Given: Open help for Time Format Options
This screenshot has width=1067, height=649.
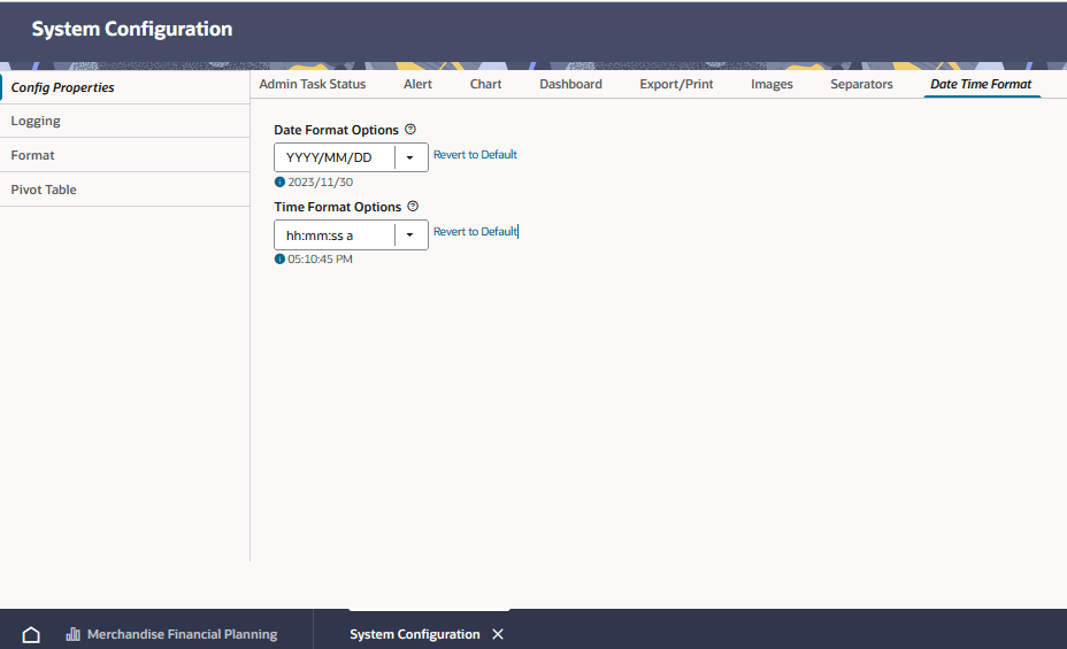Looking at the screenshot, I should click(413, 206).
